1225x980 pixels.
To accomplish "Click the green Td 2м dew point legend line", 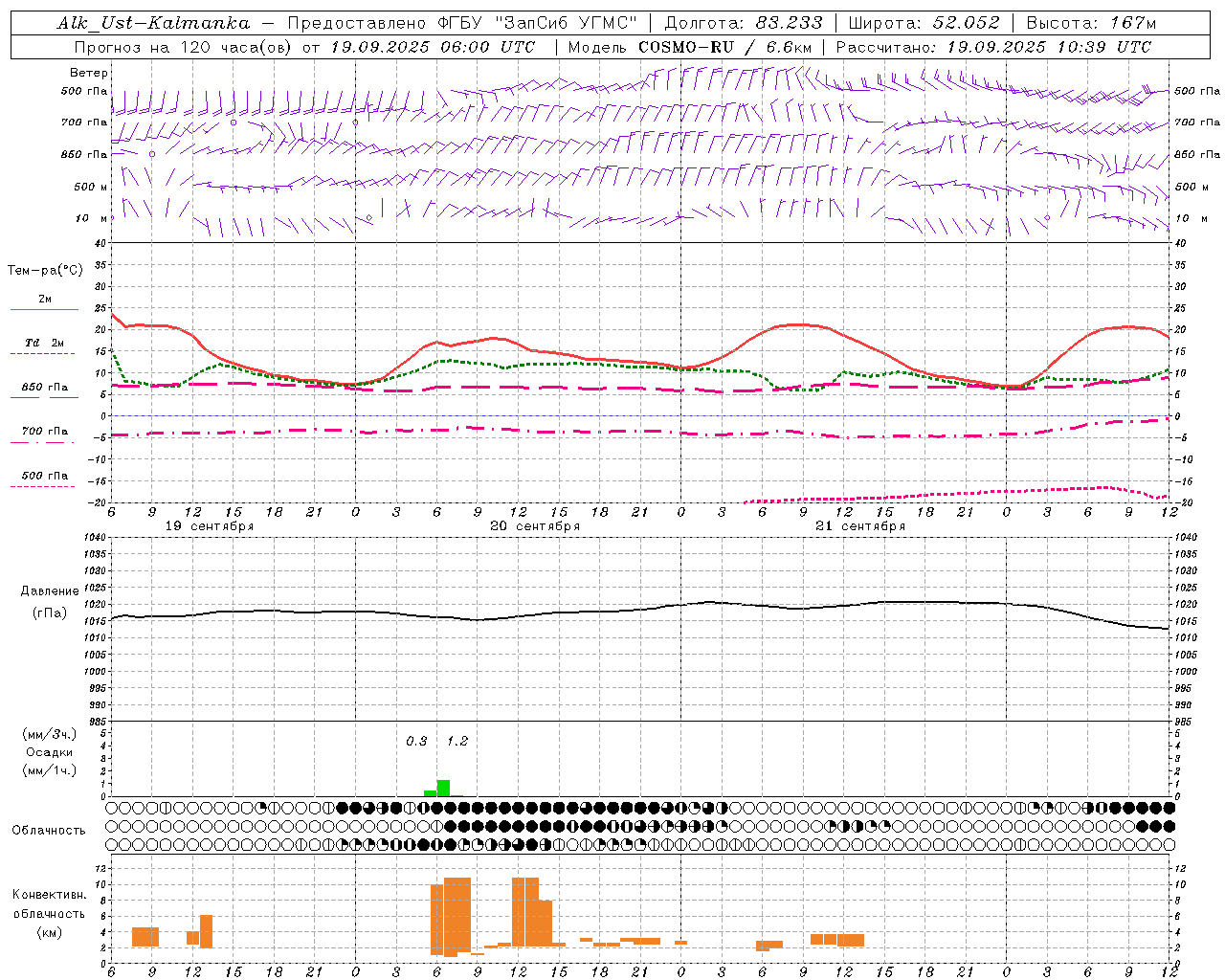I will (x=43, y=353).
